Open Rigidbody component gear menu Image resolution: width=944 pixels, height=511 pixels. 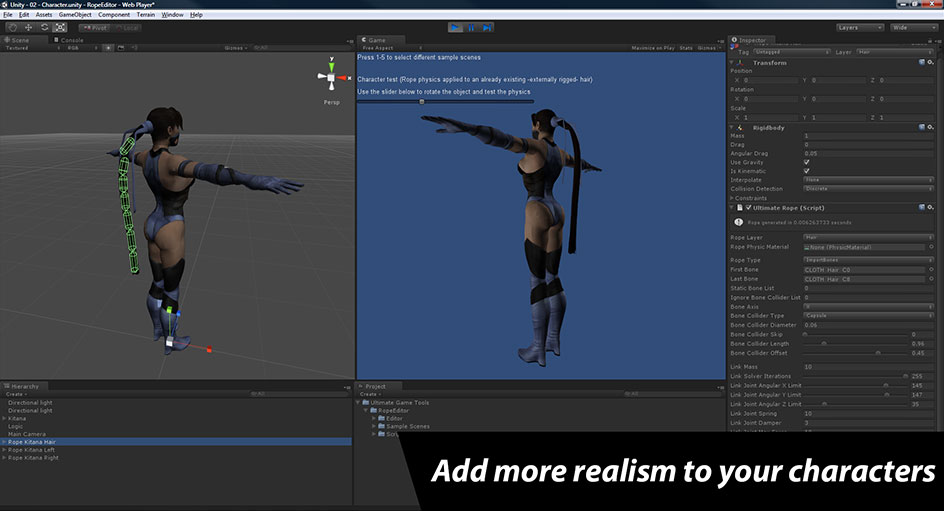click(930, 127)
